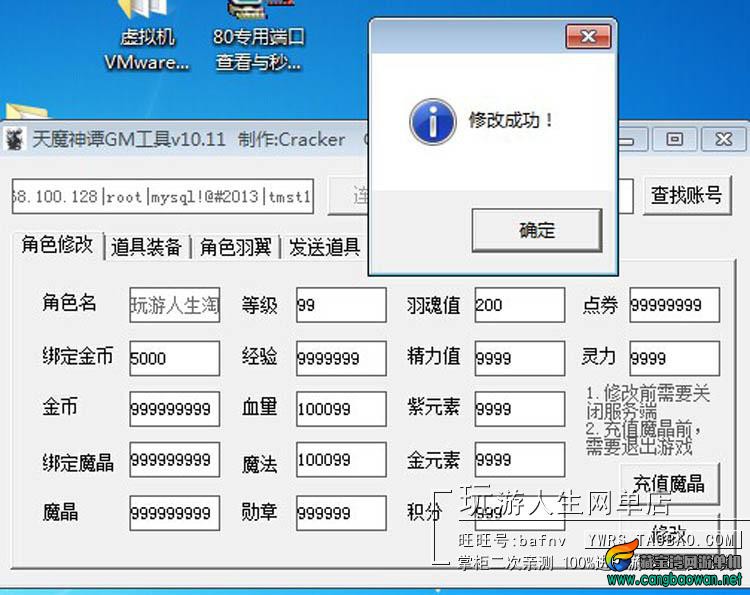The width and height of the screenshot is (750, 595).
Task: Click the 魔晶 input field
Action: tap(175, 513)
